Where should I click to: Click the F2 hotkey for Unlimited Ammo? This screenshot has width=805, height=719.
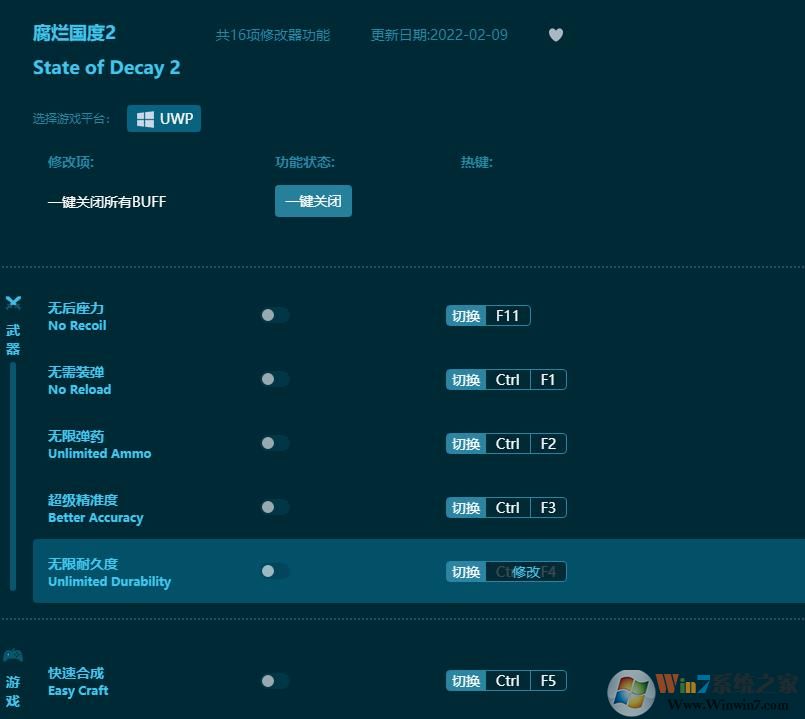[x=547, y=443]
